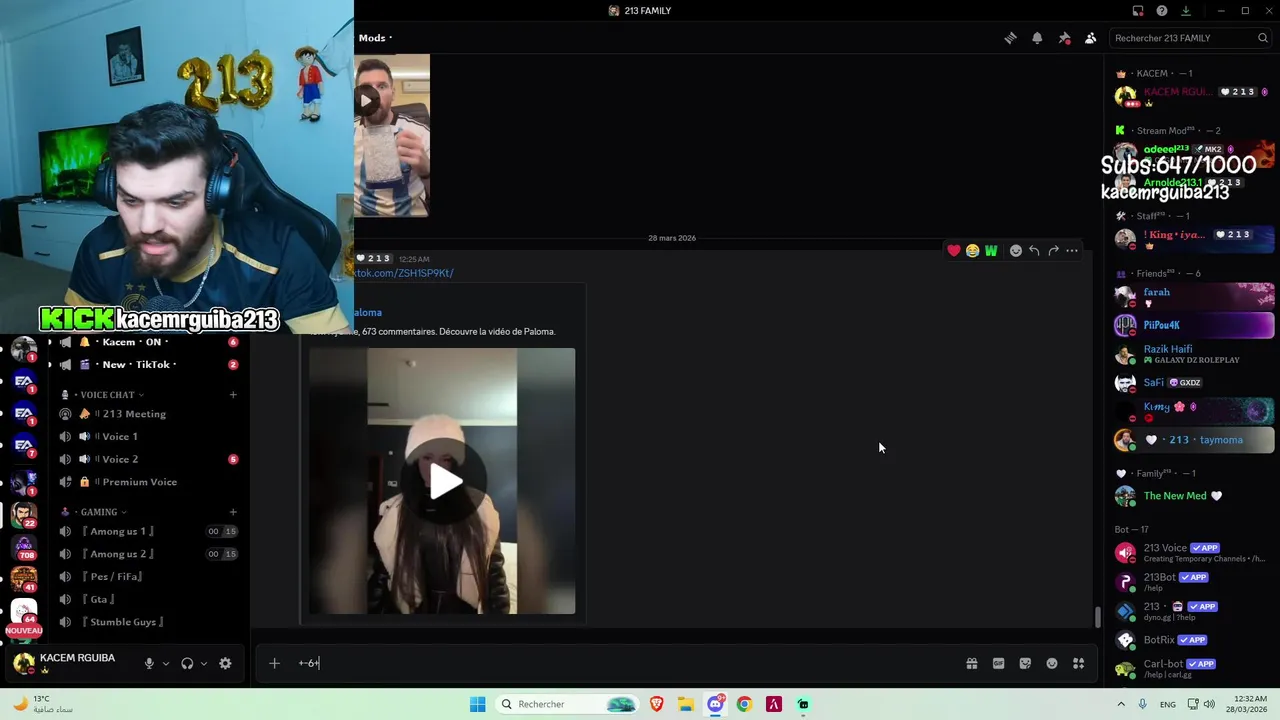1280x720 pixels.
Task: Open Windows Start button in taskbar
Action: point(478,704)
